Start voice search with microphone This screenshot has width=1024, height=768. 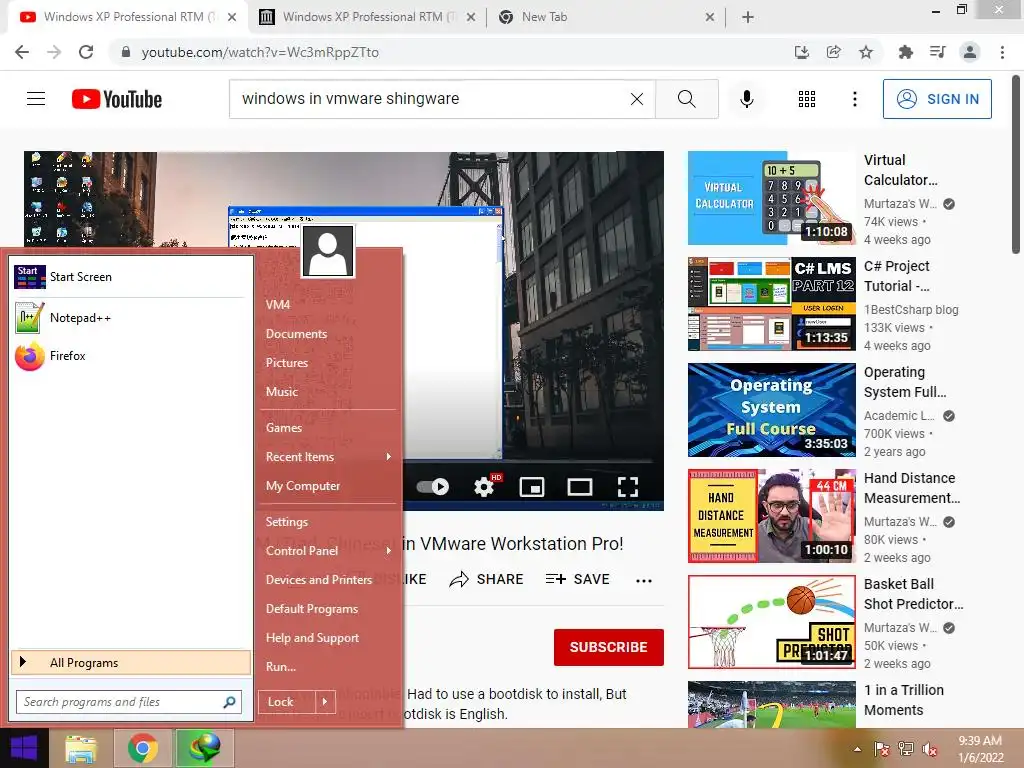(746, 99)
